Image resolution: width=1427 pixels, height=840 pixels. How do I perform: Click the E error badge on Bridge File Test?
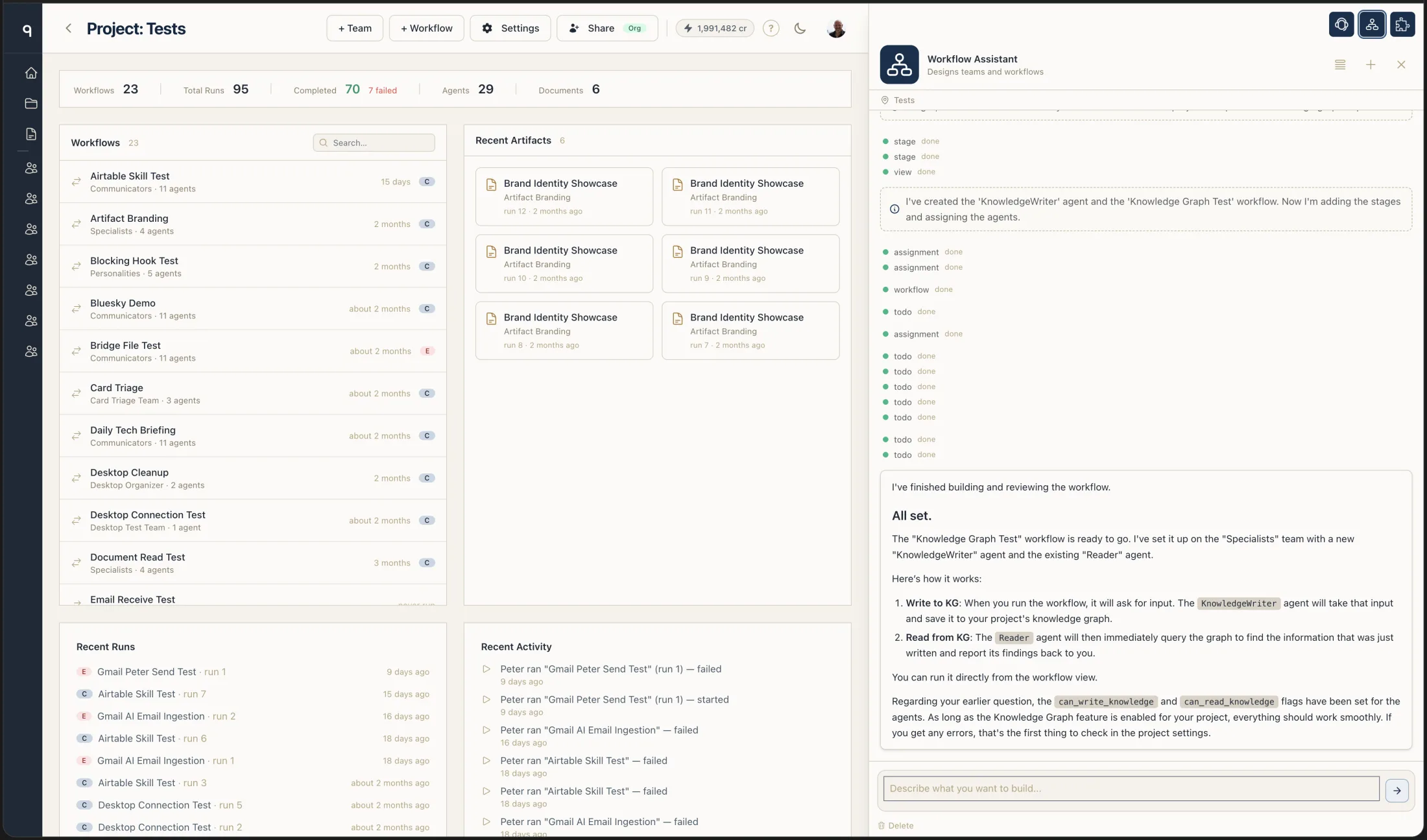[427, 351]
